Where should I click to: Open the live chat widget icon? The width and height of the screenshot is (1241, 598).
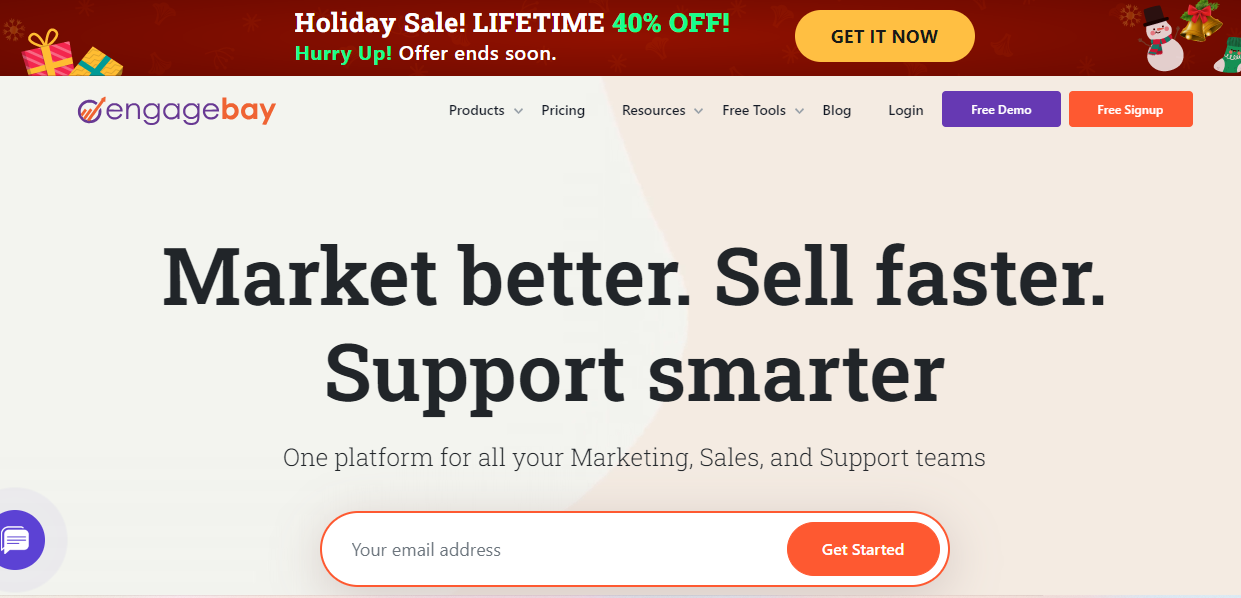point(18,540)
